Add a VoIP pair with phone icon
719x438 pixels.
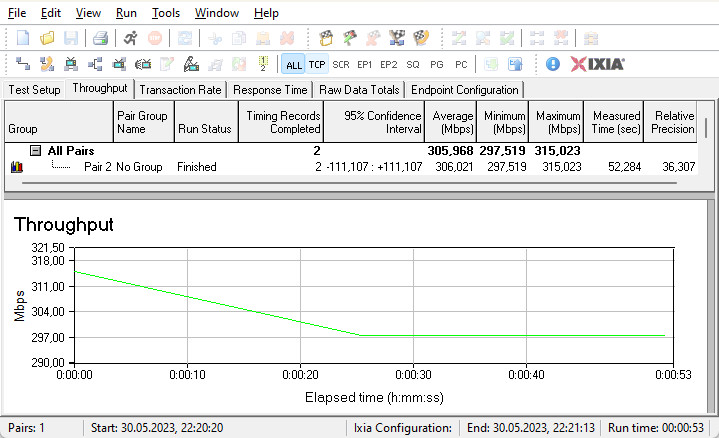[x=47, y=64]
